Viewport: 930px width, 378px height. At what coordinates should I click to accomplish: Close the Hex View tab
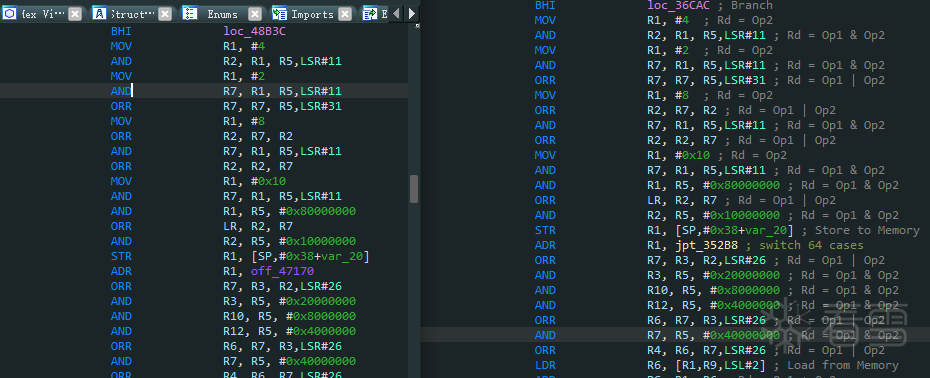pyautogui.click(x=75, y=14)
